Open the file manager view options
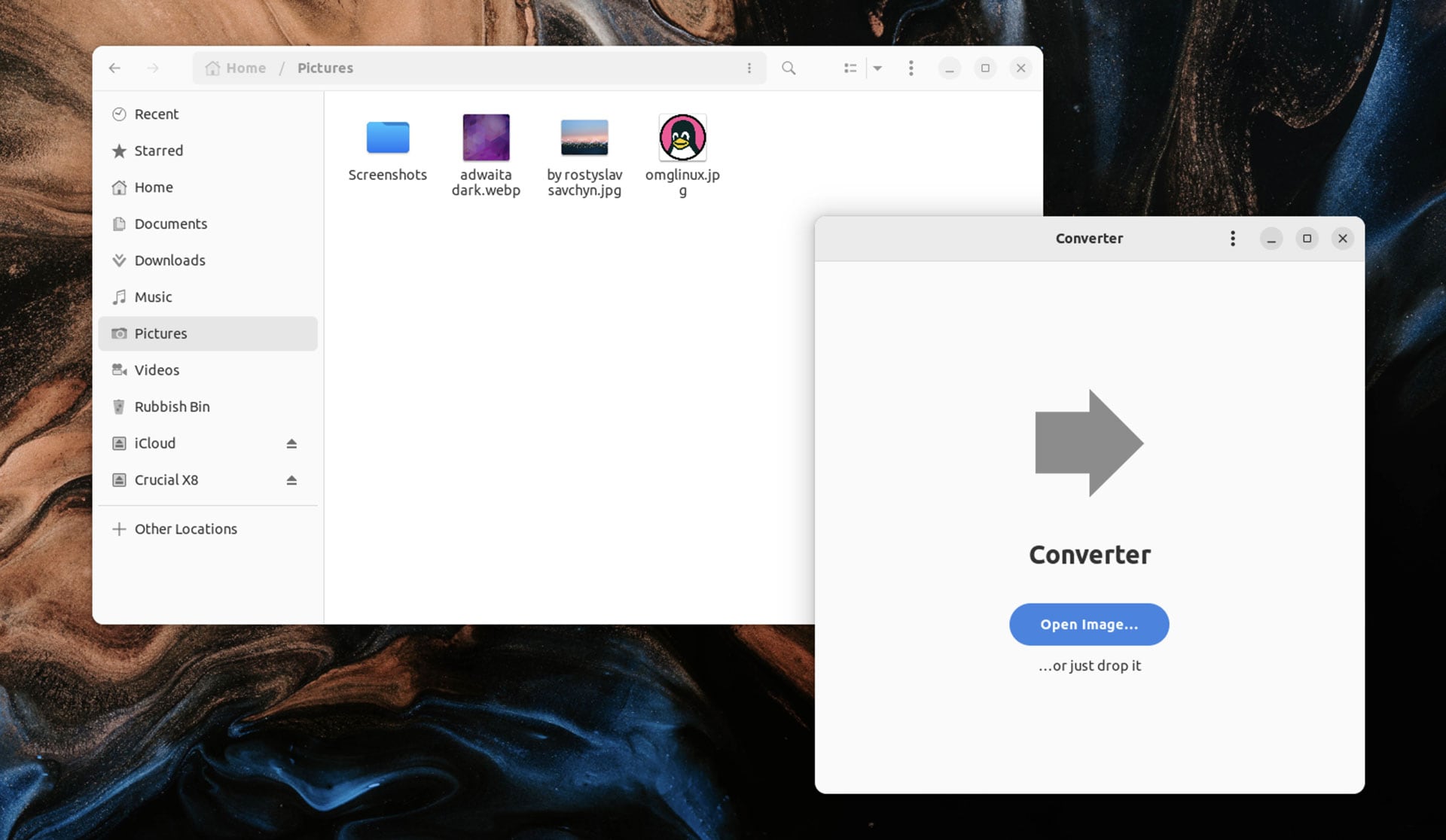This screenshot has width=1446, height=840. point(876,67)
